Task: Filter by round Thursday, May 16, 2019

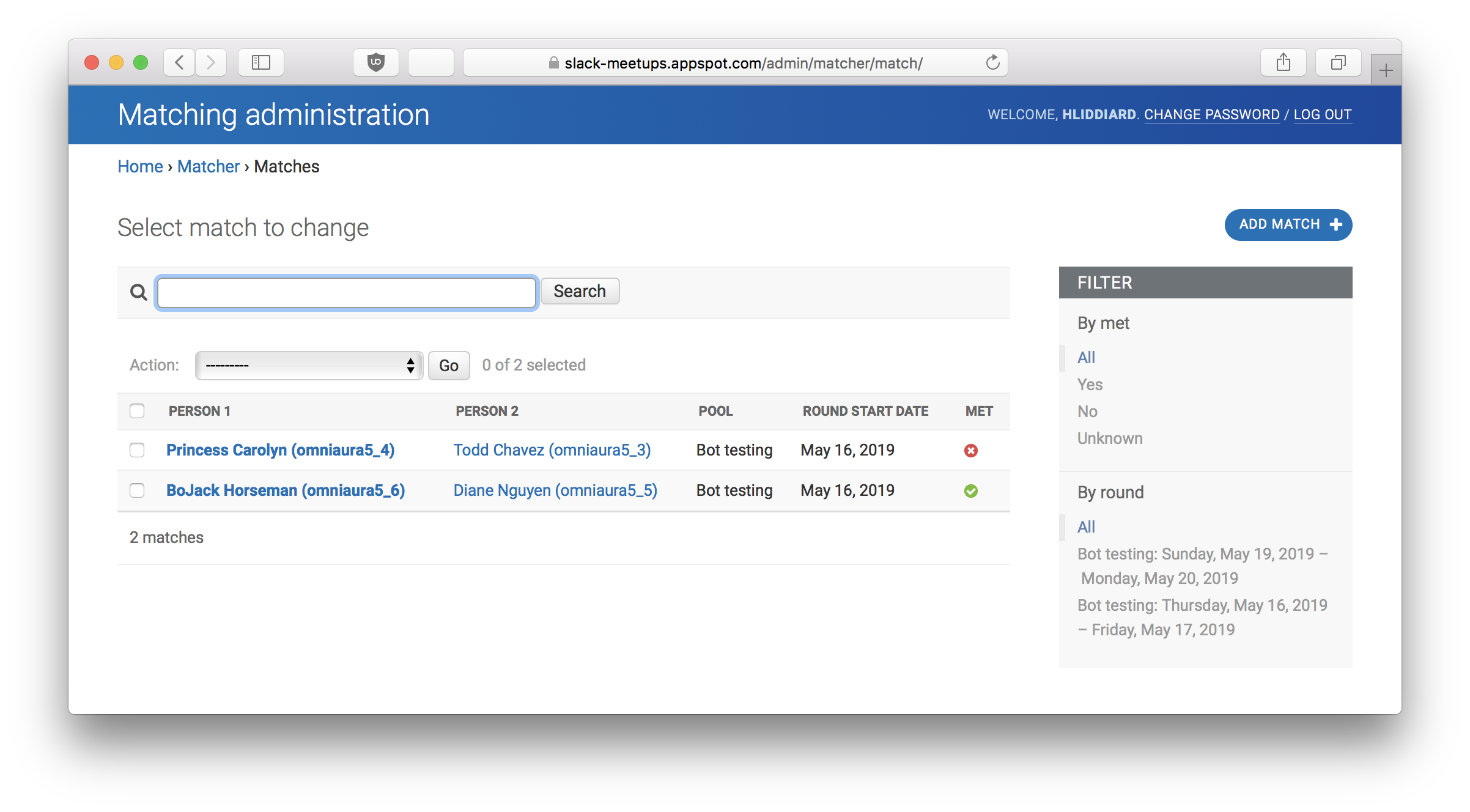Action: (1202, 618)
